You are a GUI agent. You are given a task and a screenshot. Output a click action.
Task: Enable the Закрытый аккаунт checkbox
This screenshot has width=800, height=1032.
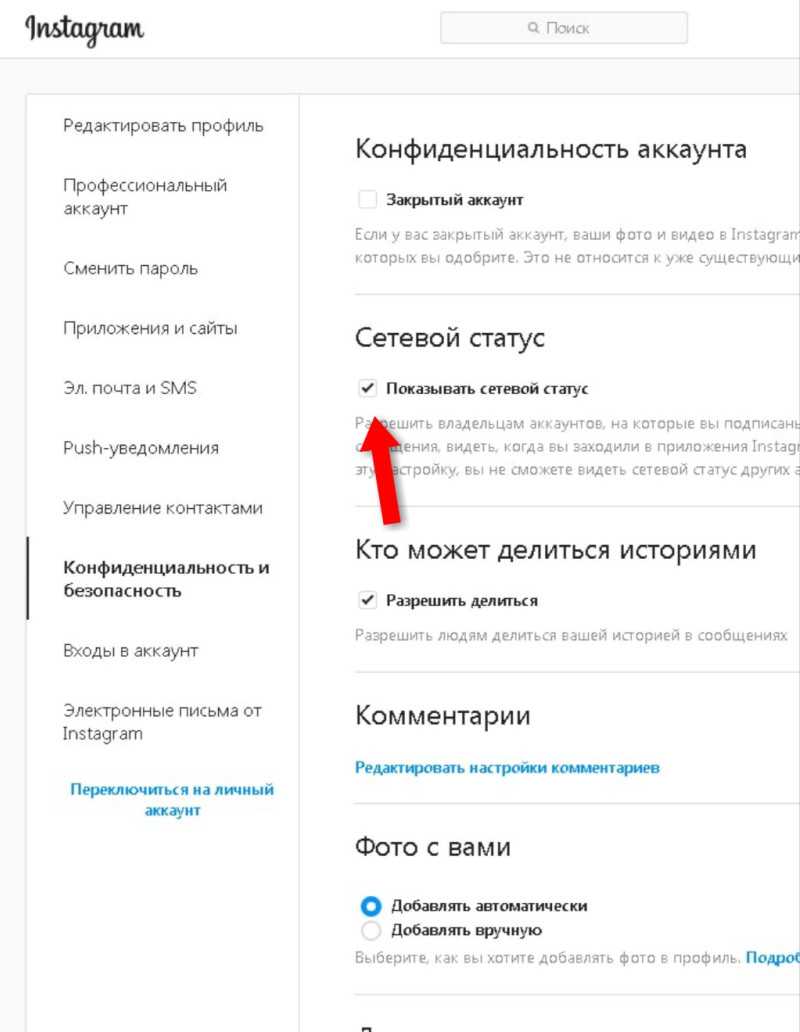coord(367,199)
